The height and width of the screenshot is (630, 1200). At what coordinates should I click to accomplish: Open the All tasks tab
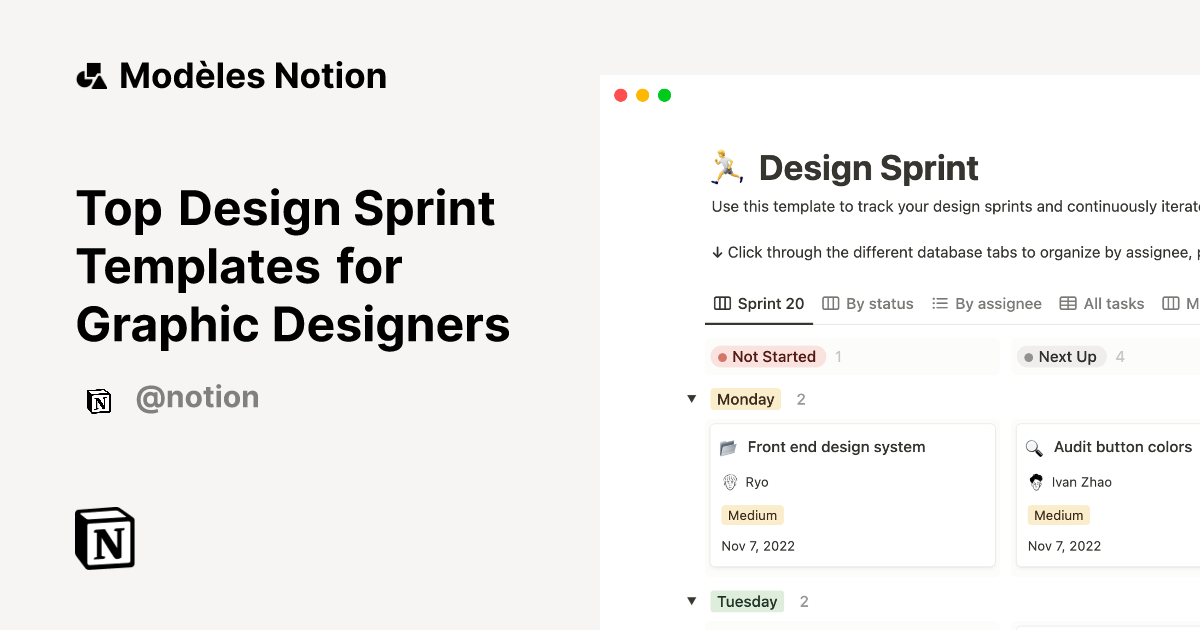coord(1113,303)
